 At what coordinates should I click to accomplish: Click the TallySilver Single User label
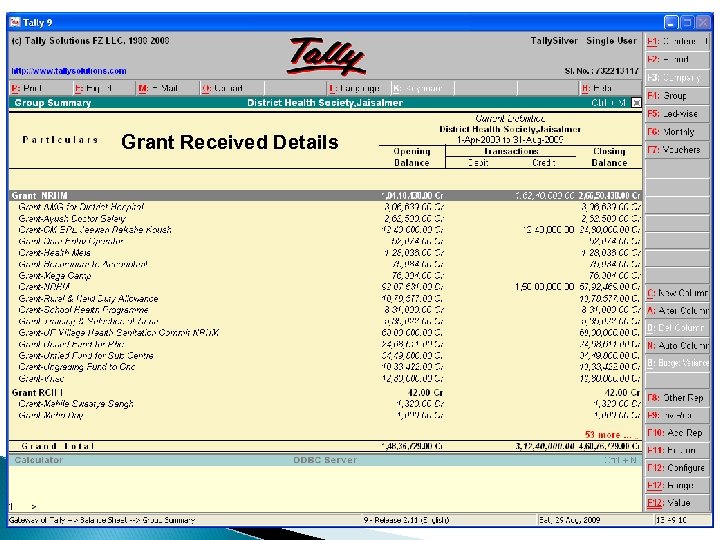point(583,40)
